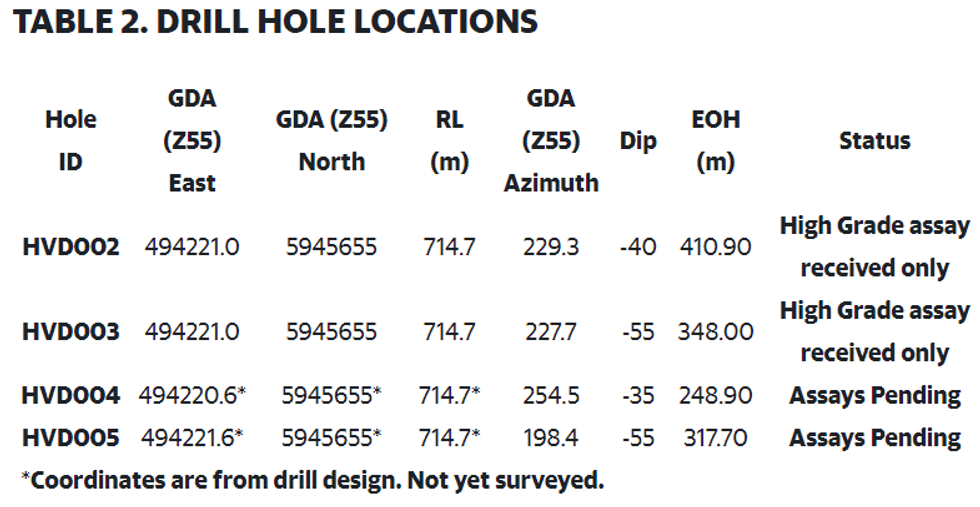Viewport: 980px width, 507px height.
Task: Click the EOH value 410.90
Action: tap(715, 247)
